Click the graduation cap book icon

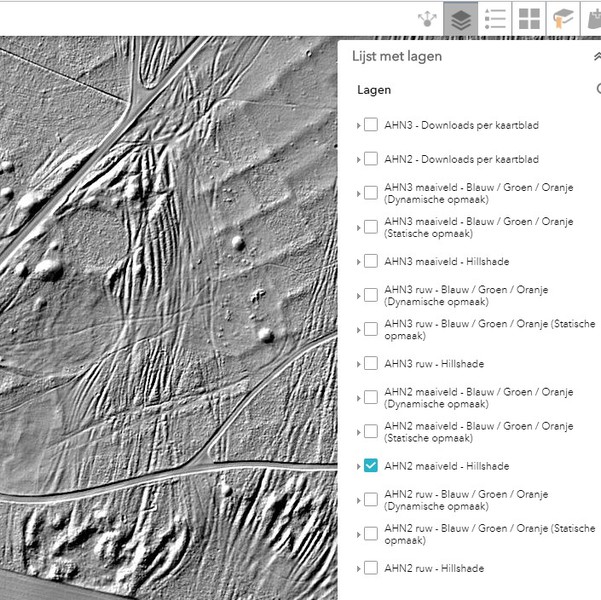point(563,19)
